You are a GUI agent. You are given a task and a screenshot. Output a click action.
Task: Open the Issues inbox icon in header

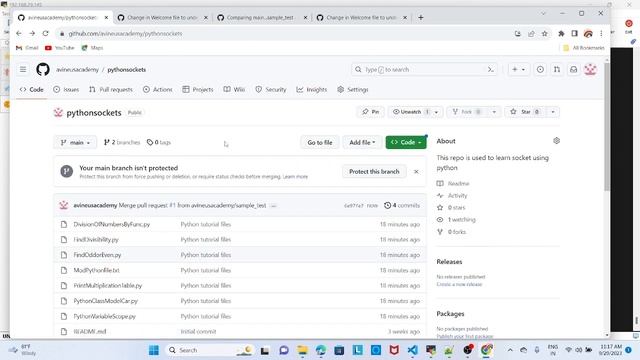540,69
